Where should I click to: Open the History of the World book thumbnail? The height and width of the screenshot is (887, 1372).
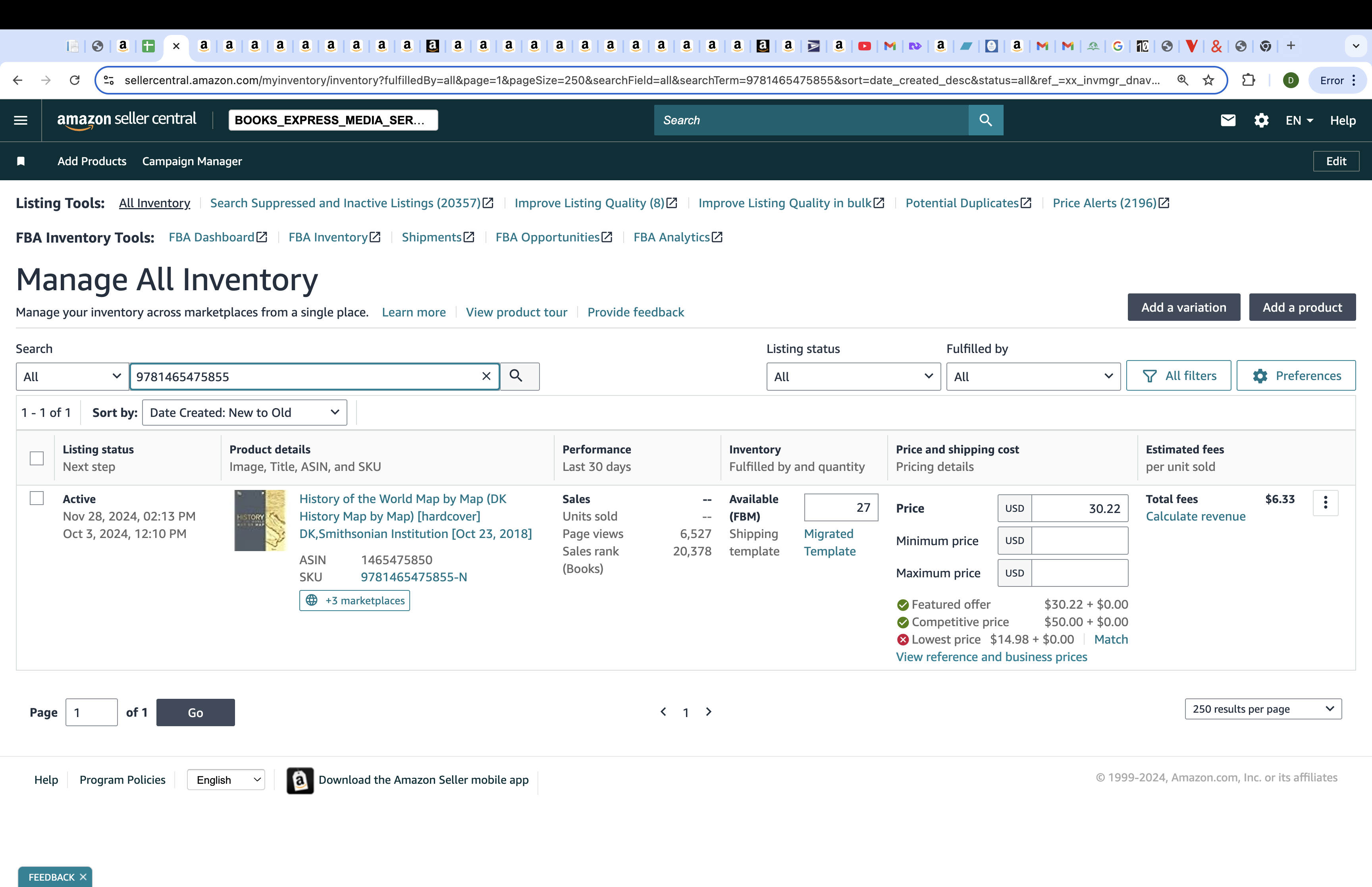[260, 520]
